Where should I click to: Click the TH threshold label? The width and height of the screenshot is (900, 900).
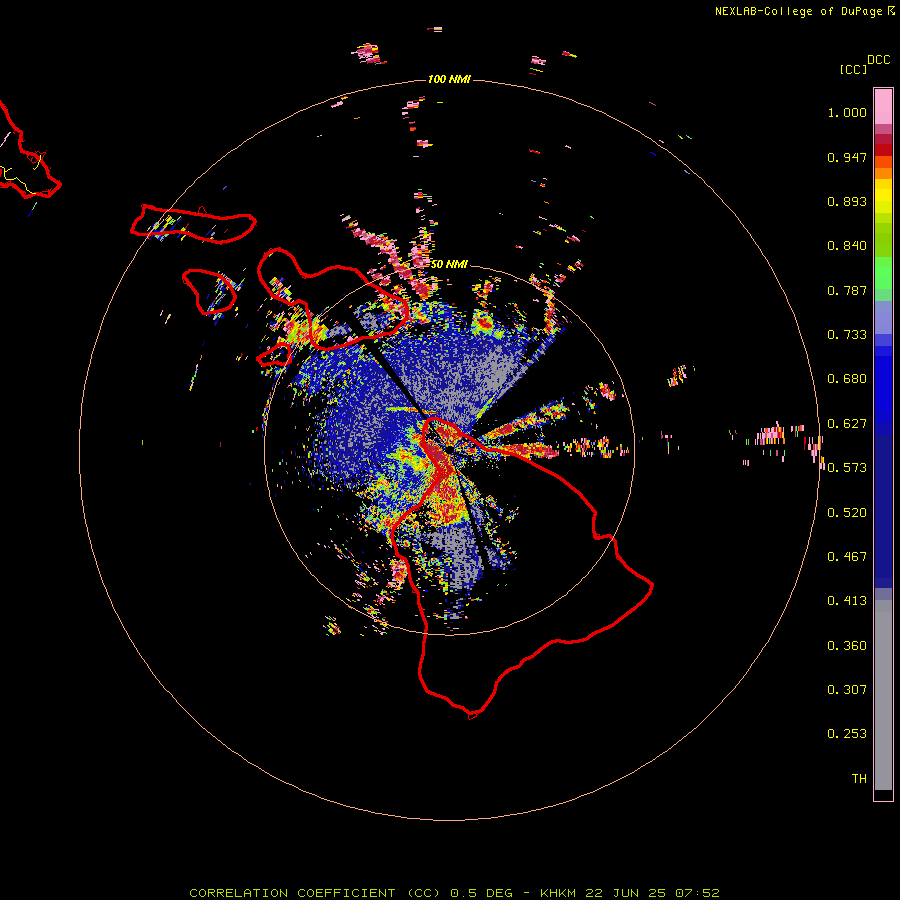(859, 779)
